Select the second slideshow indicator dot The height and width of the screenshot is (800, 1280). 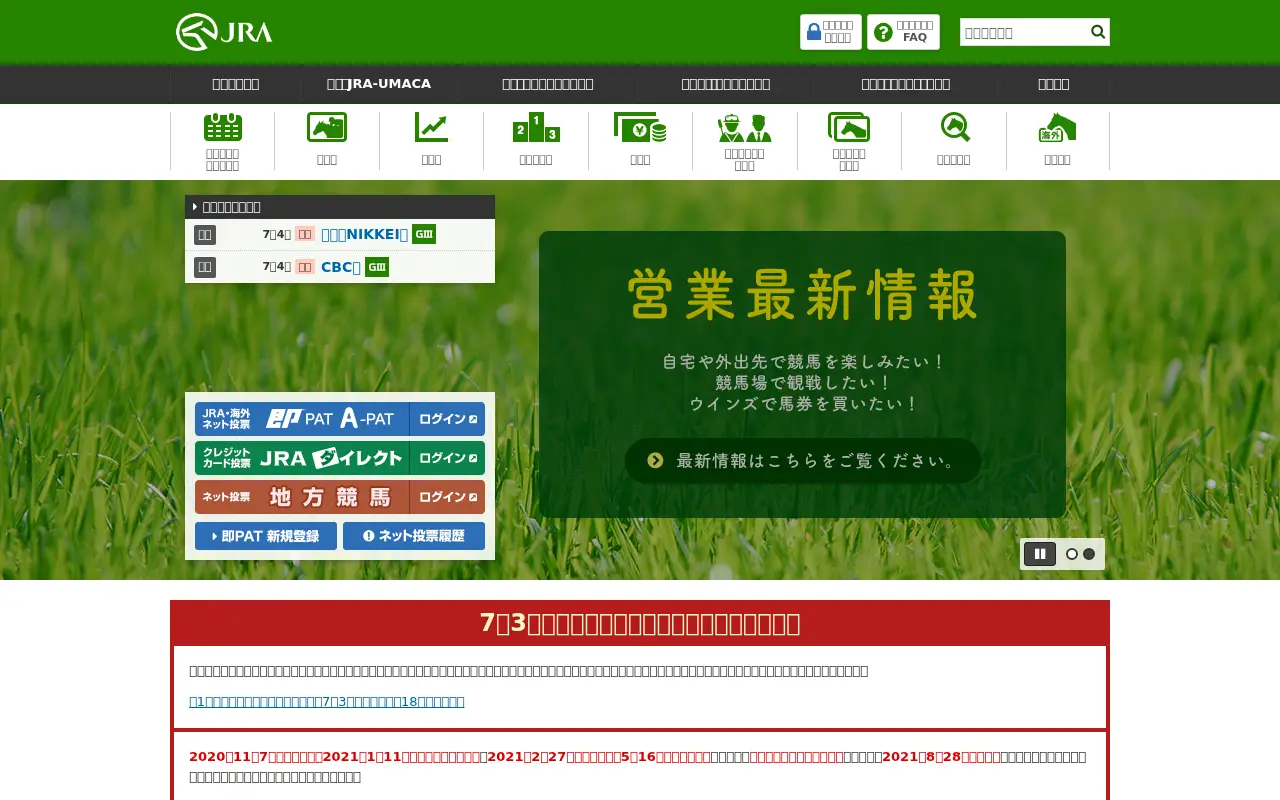click(1089, 554)
